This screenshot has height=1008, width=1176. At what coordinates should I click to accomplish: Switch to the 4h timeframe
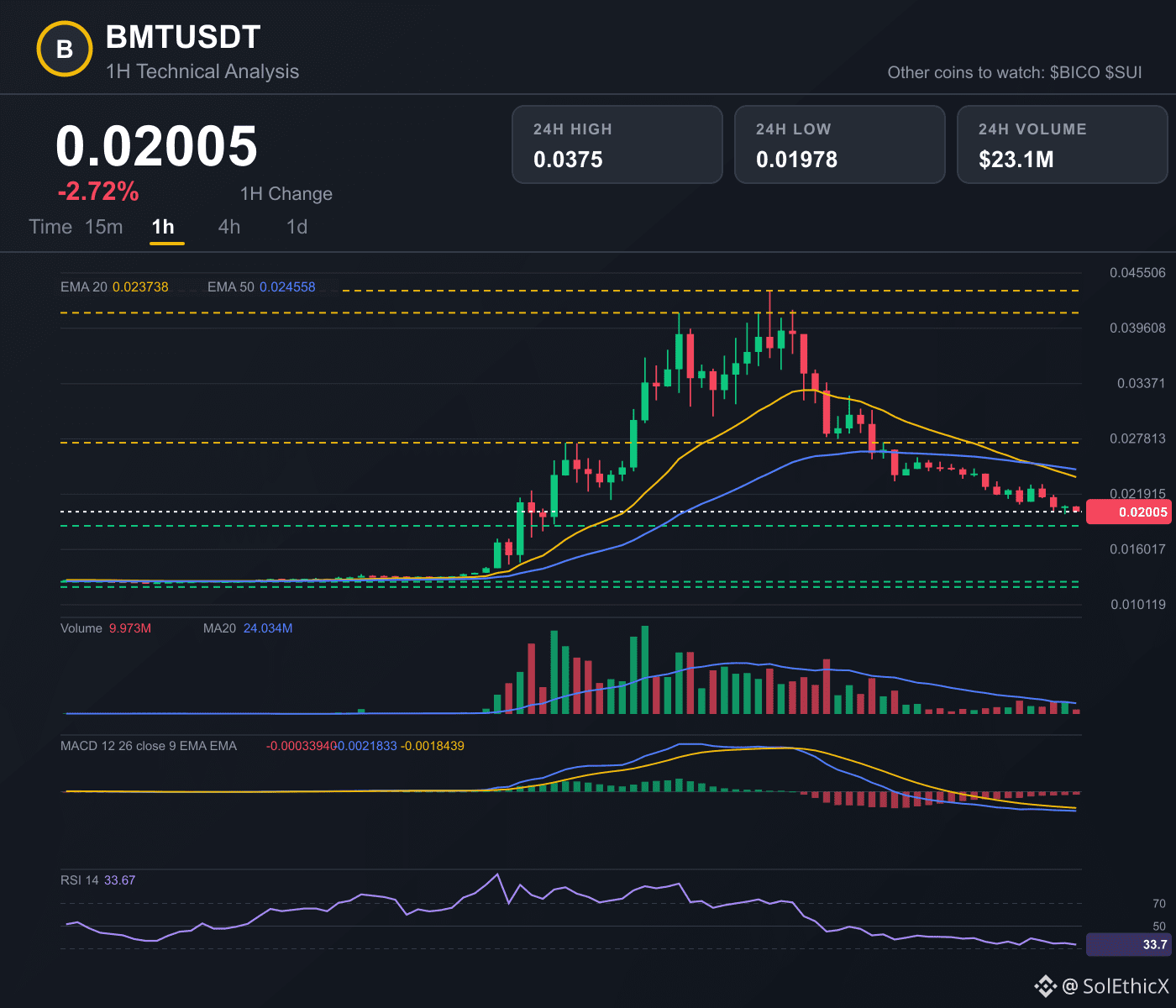(x=229, y=227)
